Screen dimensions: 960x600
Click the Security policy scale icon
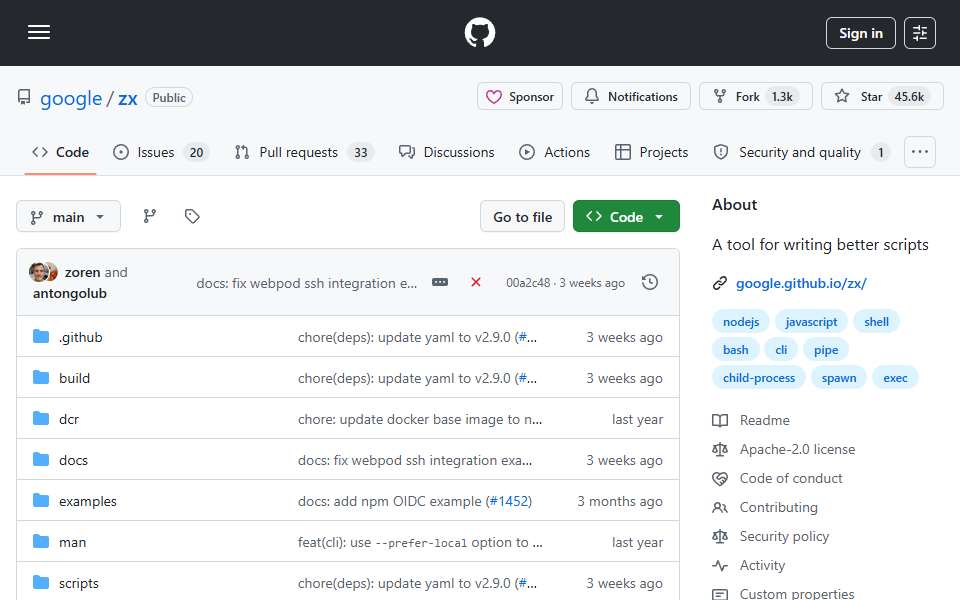[720, 536]
